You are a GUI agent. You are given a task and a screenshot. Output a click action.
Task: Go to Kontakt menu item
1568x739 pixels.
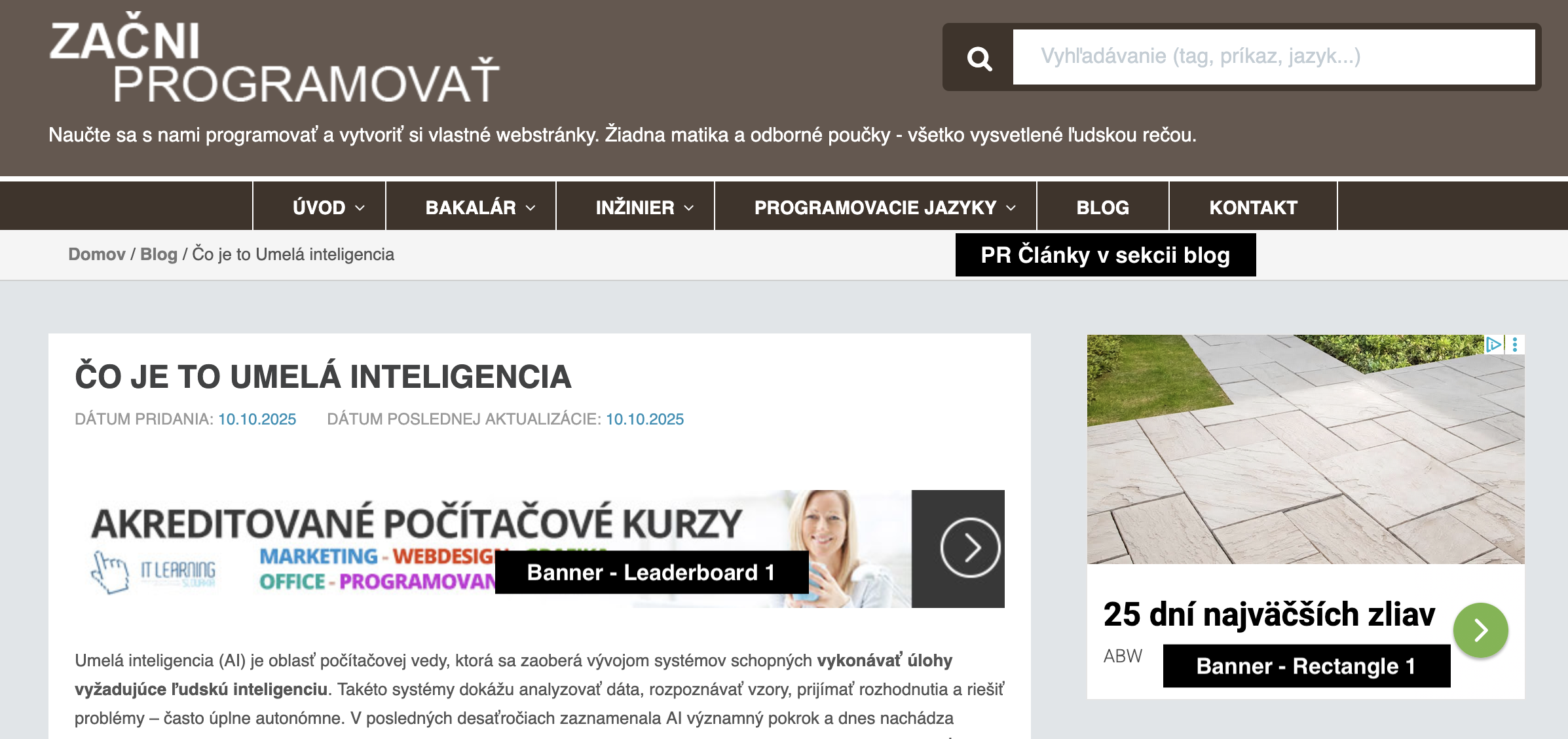coord(1252,208)
